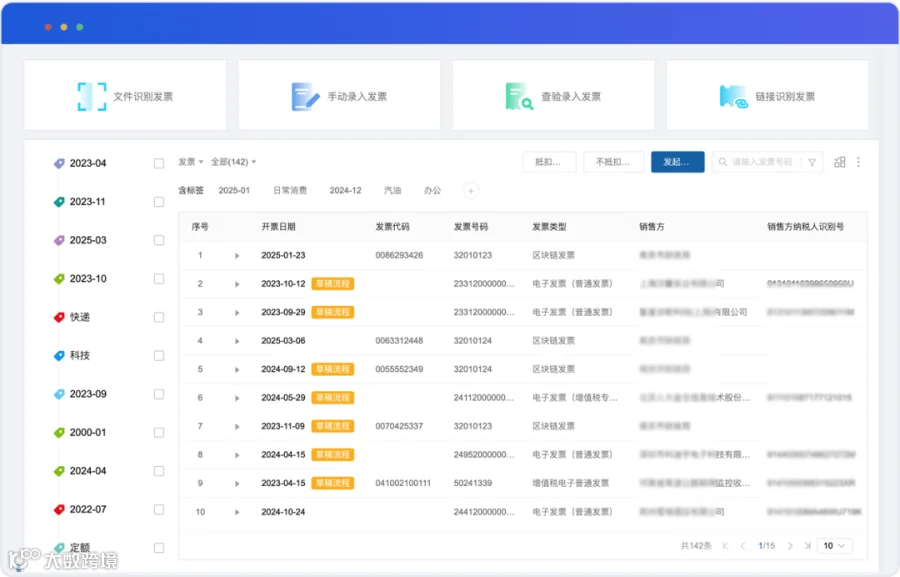The width and height of the screenshot is (900, 577).
Task: Select the 日常消费 tag filter
Action: [x=290, y=191]
